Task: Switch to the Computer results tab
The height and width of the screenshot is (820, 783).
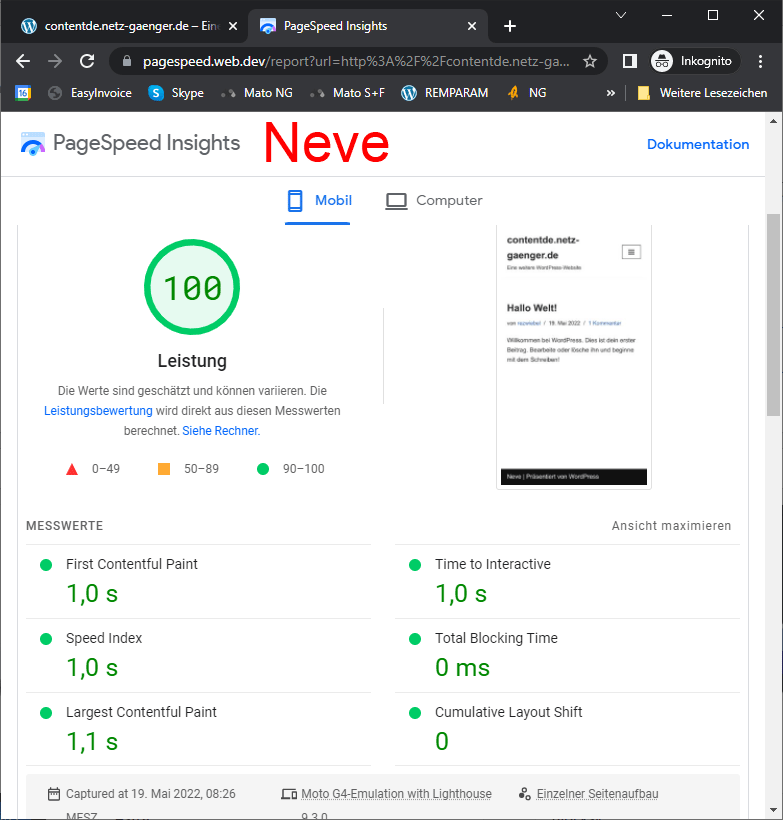Action: pos(434,200)
